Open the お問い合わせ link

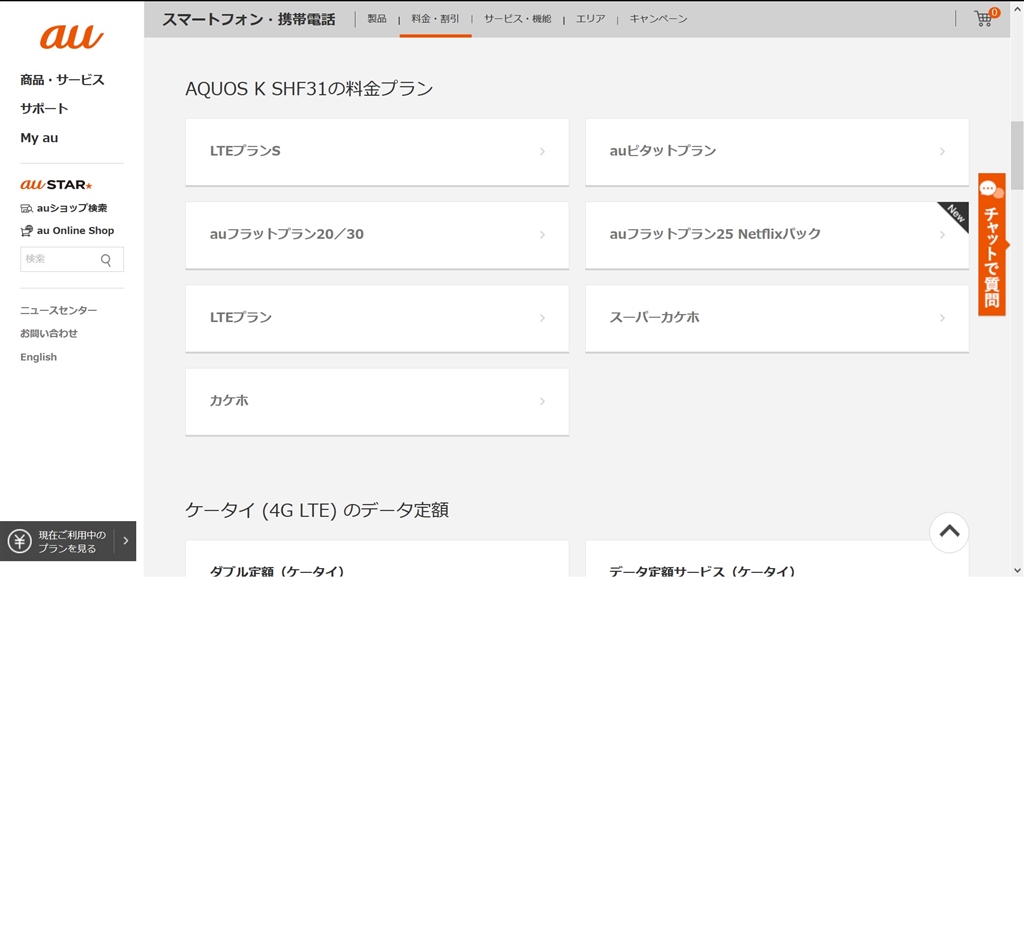(x=49, y=334)
